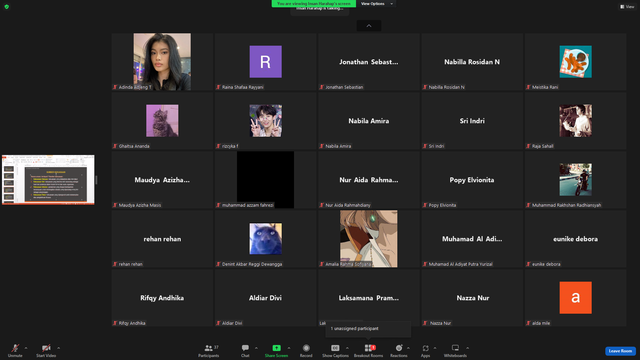The width and height of the screenshot is (640, 360).
Task: Expand arrow beside Whiteboards
Action: point(467,348)
